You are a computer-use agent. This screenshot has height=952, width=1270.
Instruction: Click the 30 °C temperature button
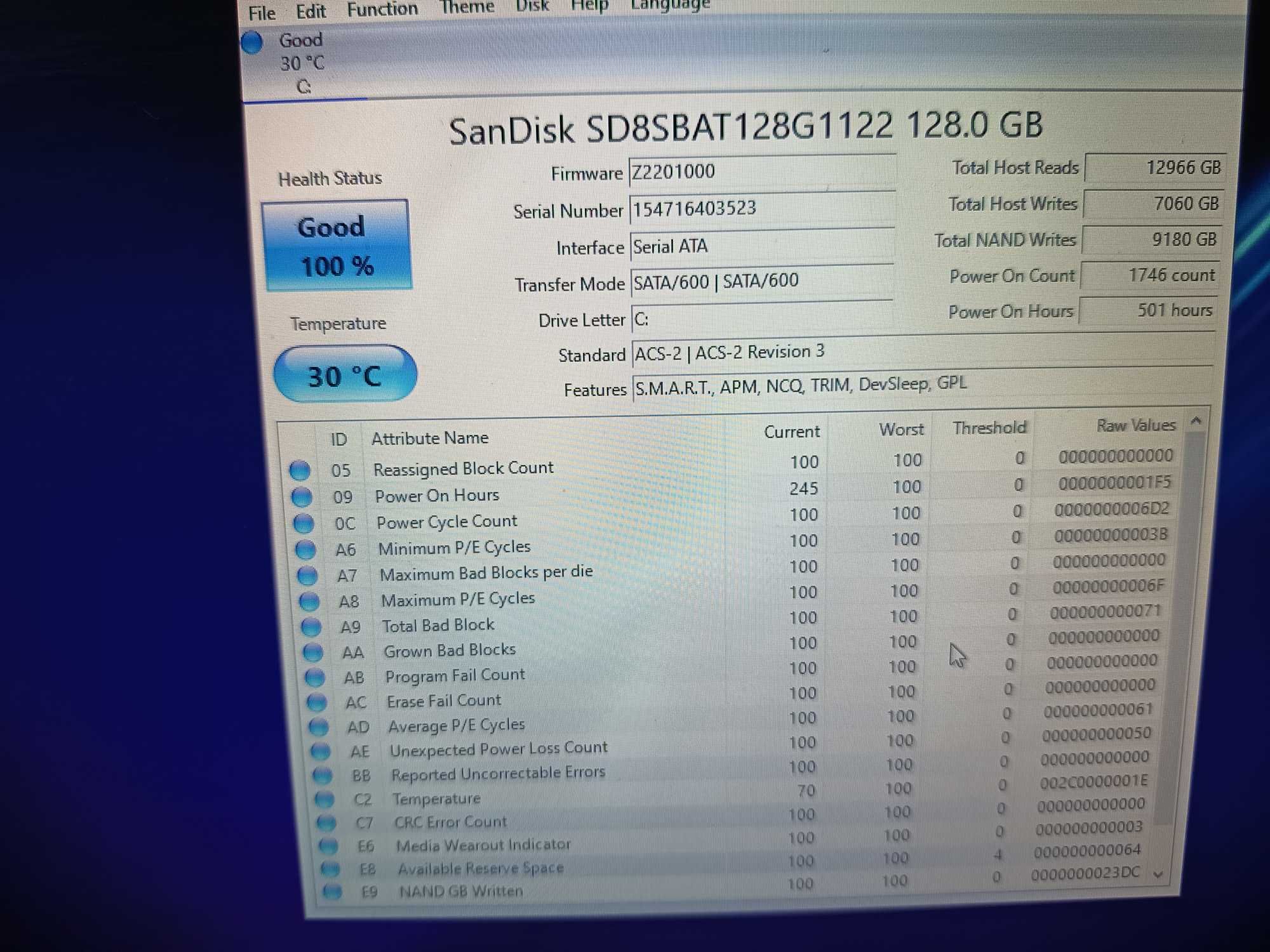click(x=345, y=374)
